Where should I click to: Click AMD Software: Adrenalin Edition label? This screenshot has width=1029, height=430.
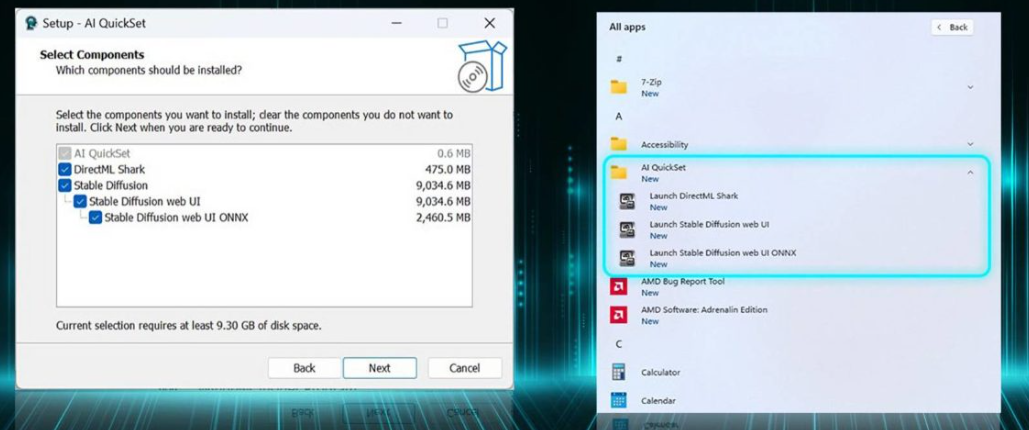pyautogui.click(x=704, y=310)
